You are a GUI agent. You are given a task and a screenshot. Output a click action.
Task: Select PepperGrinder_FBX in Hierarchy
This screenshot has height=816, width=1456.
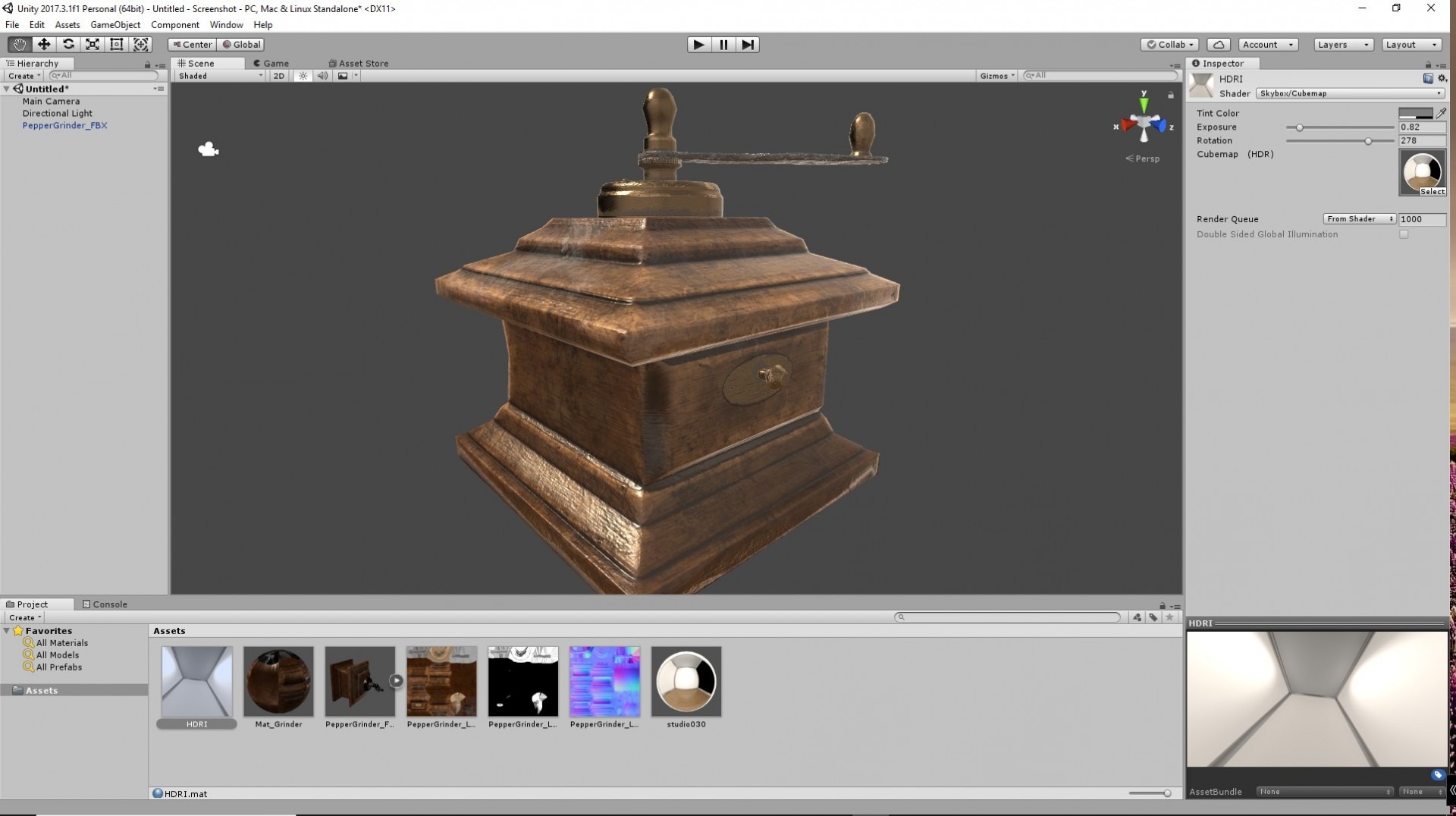tap(64, 126)
